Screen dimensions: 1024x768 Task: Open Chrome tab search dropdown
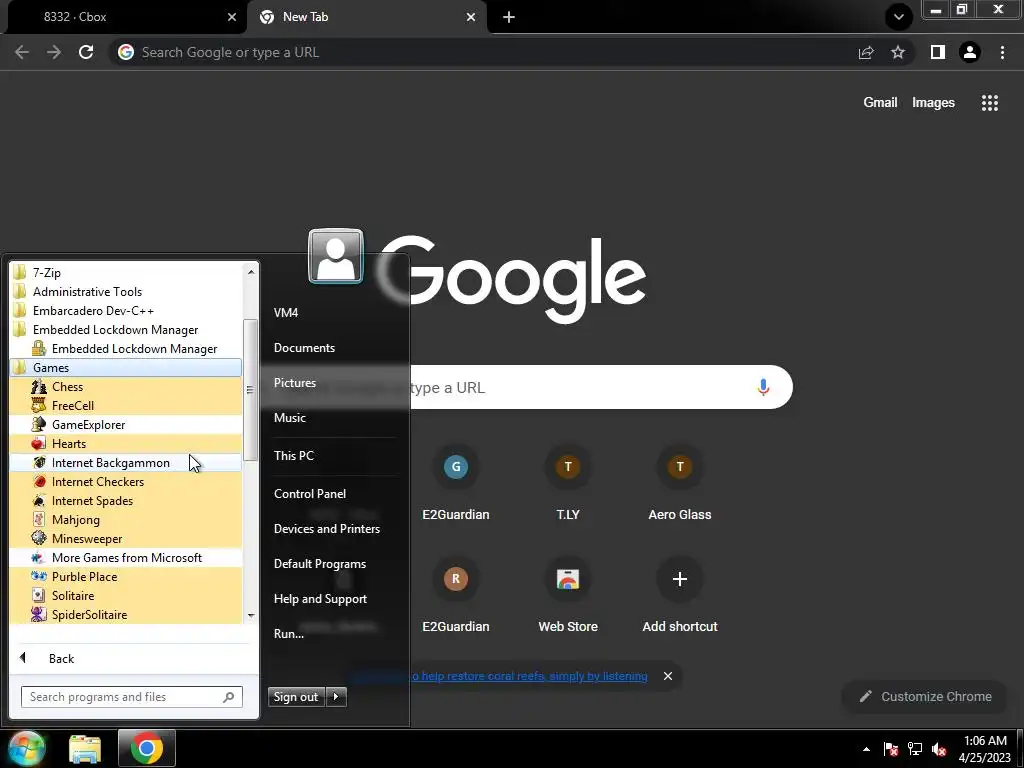point(899,17)
